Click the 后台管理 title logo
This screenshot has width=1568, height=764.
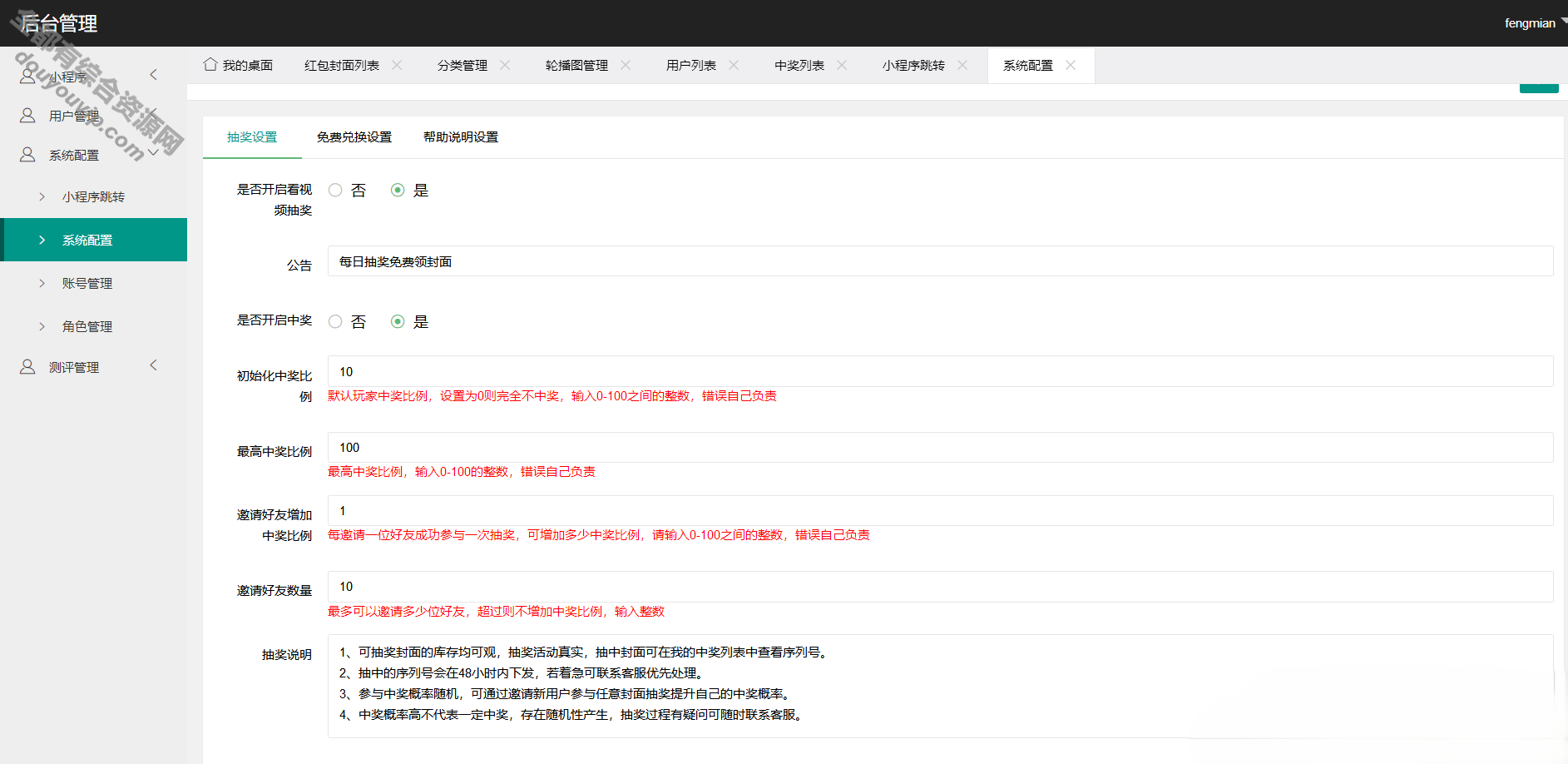(59, 23)
